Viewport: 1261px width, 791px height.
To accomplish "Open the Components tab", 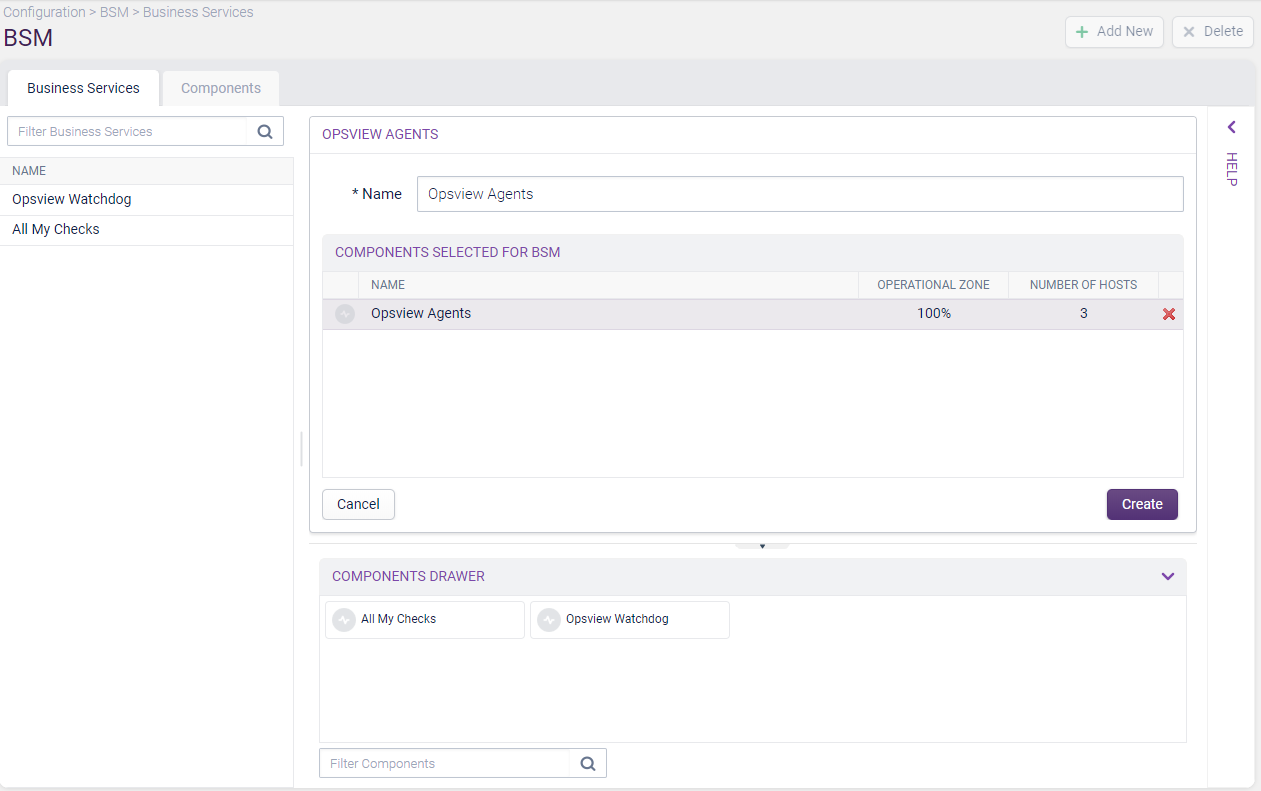I will (221, 88).
